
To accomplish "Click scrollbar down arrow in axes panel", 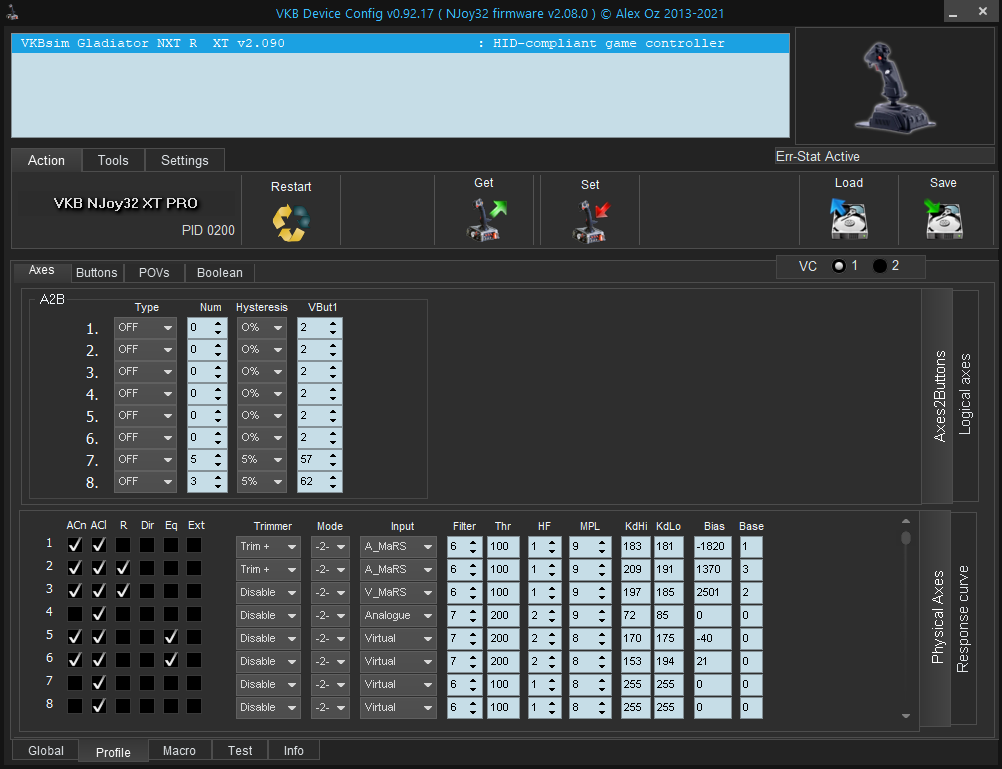I will 906,717.
